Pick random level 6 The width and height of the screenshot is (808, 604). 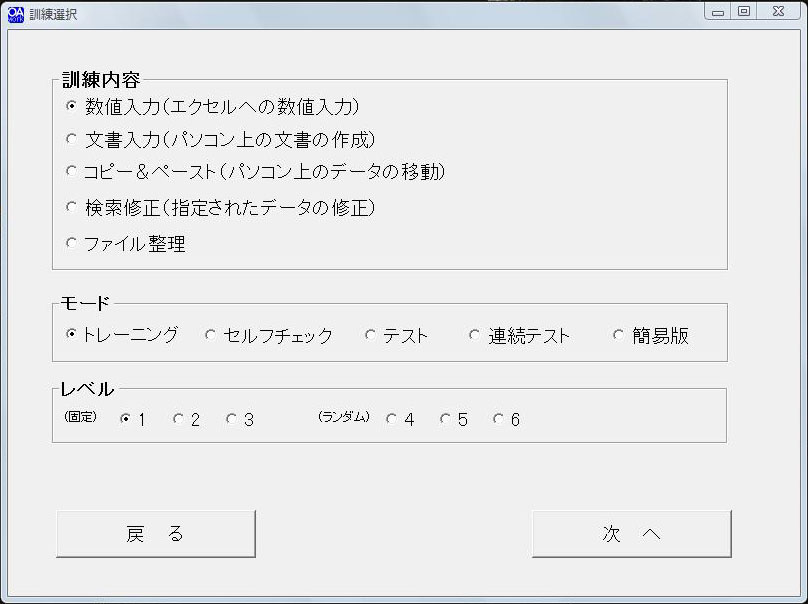[506, 419]
